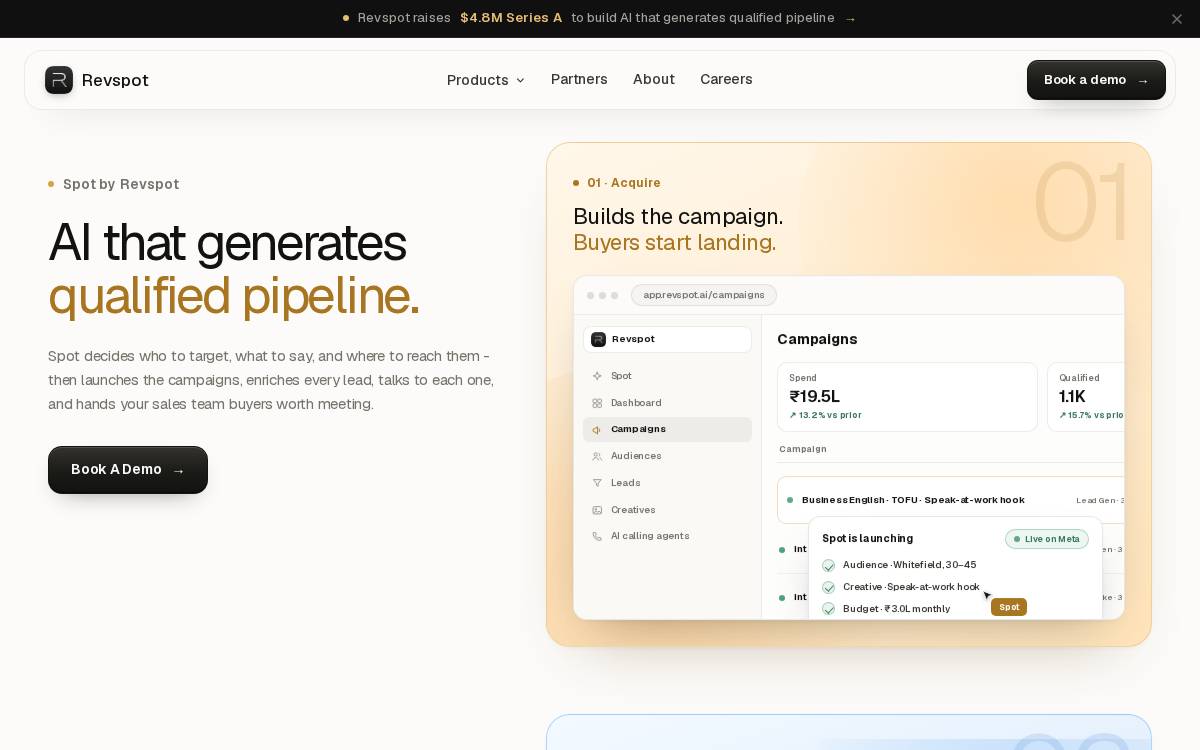Click the AI calling agents phone icon
Image resolution: width=1200 pixels, height=750 pixels.
pyautogui.click(x=597, y=536)
